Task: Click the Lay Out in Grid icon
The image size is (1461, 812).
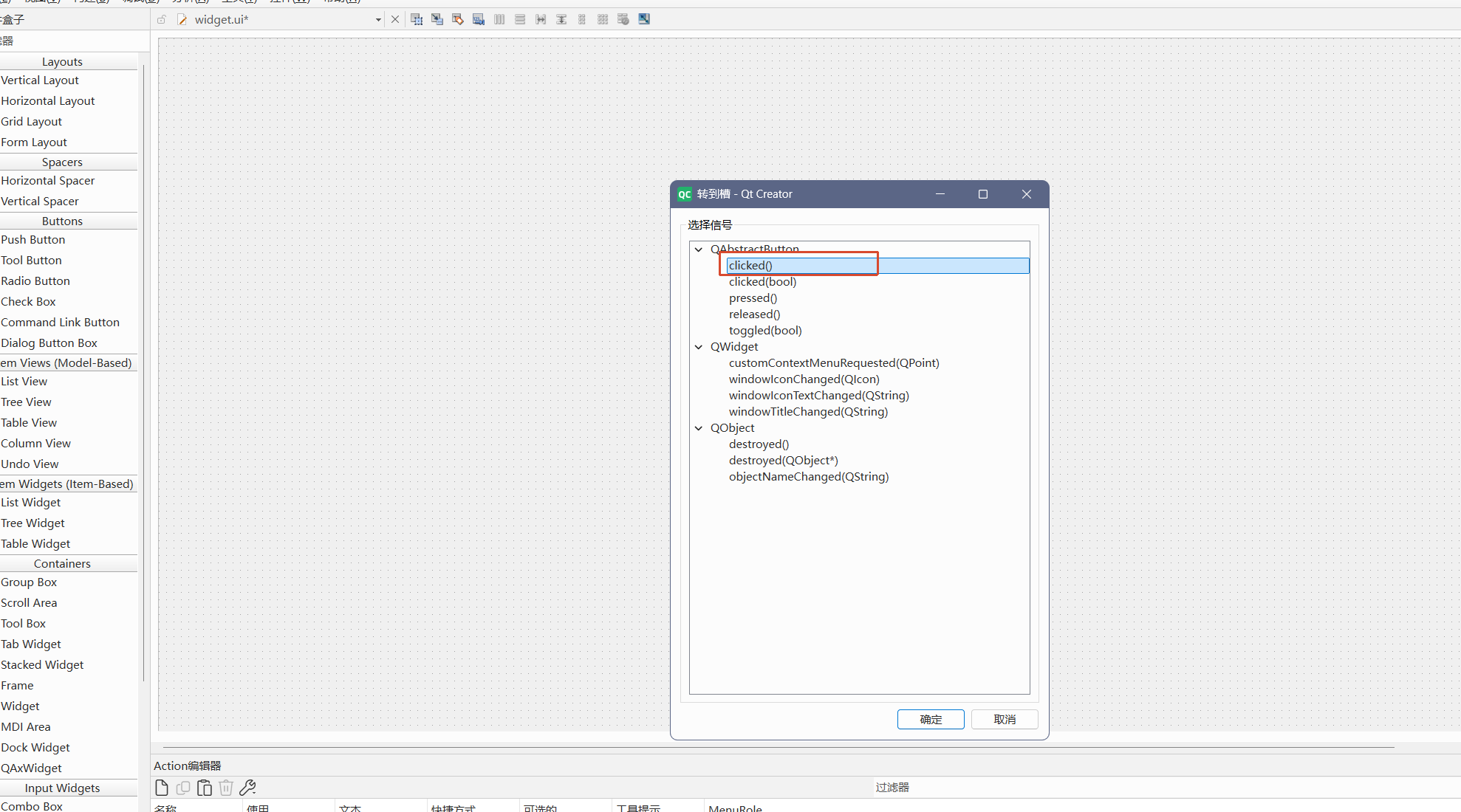Action: pyautogui.click(x=603, y=19)
